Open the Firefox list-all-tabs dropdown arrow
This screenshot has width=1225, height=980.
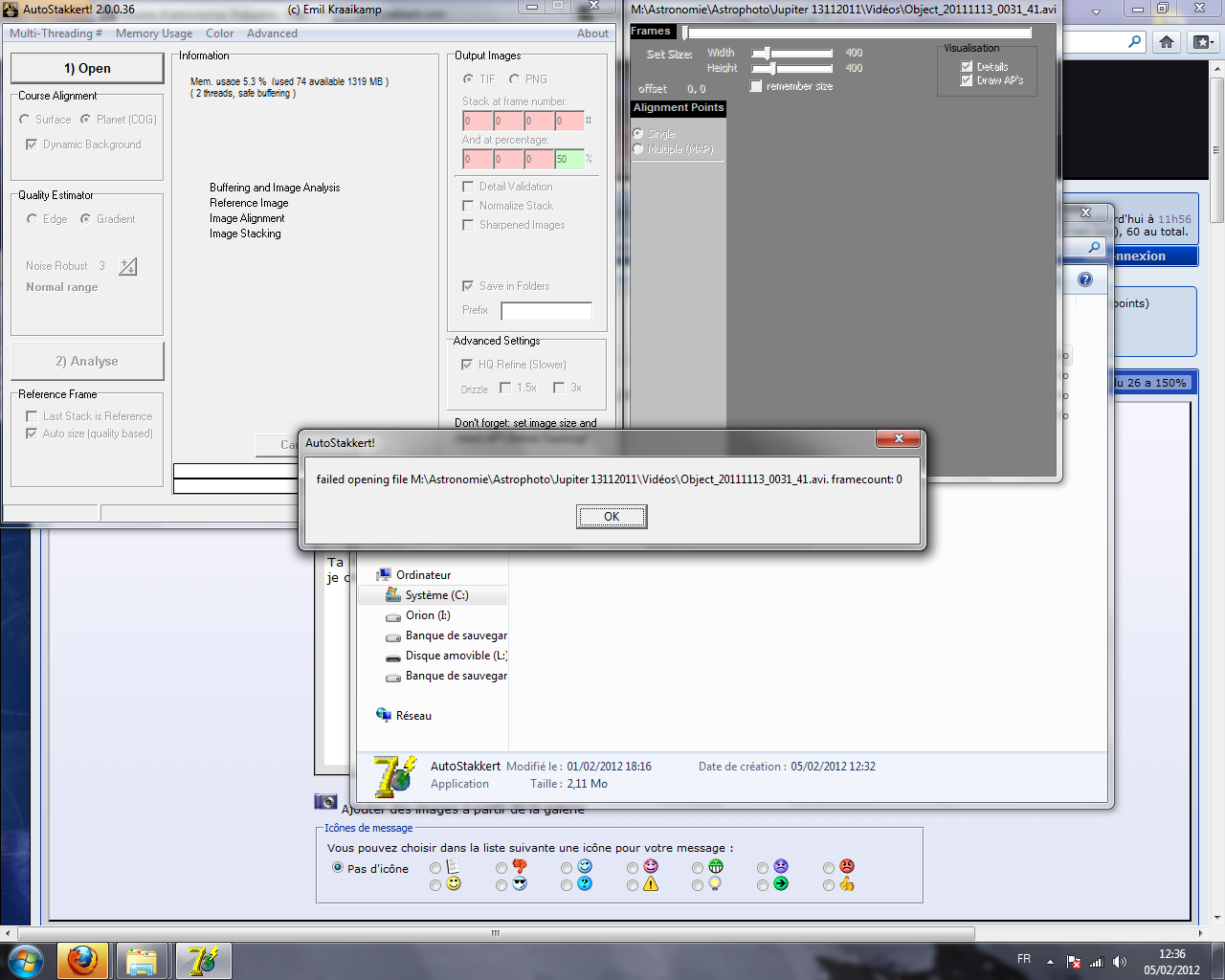click(x=1096, y=11)
